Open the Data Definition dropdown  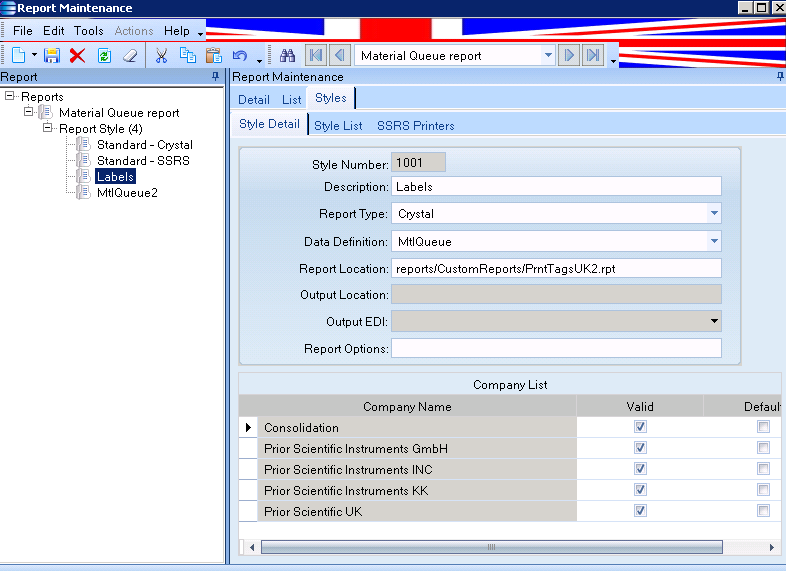pos(714,242)
